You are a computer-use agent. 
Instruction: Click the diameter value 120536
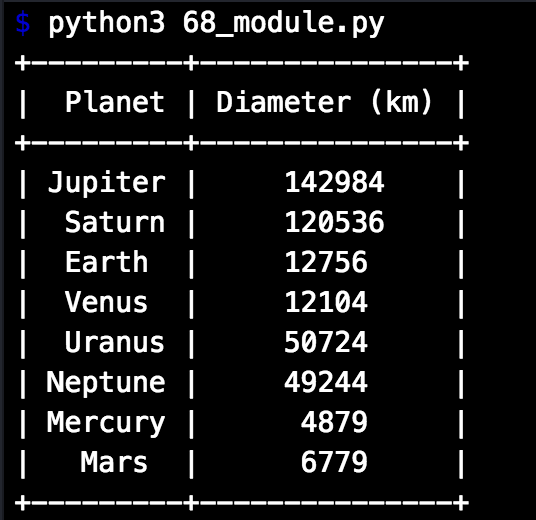coord(335,222)
